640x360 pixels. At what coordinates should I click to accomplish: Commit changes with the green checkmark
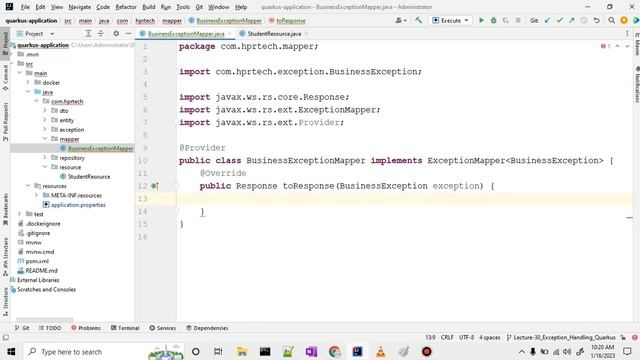(x=560, y=20)
